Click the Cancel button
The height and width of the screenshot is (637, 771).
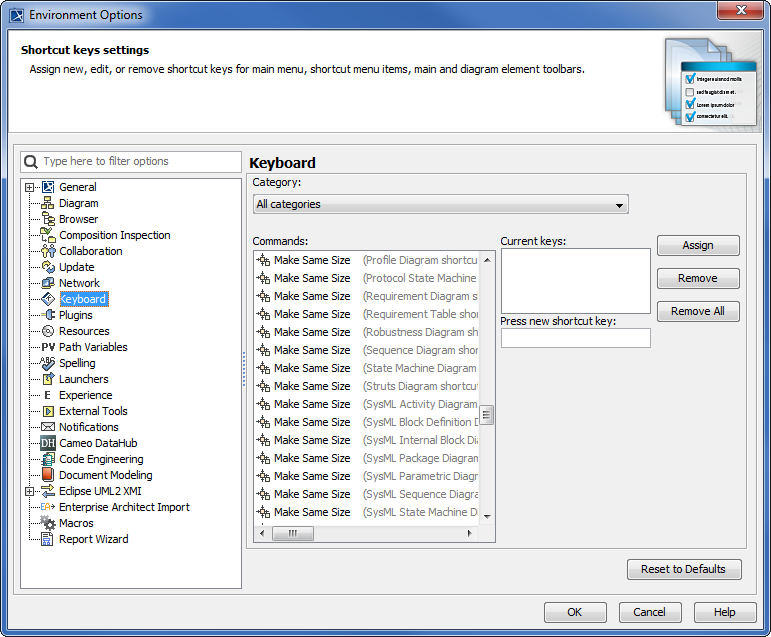tap(650, 612)
